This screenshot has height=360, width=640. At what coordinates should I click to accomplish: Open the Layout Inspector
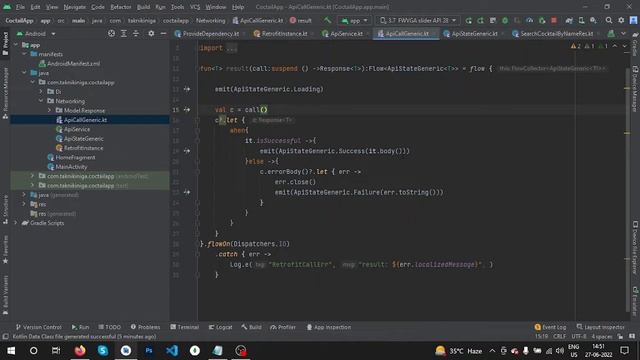click(x=600, y=327)
